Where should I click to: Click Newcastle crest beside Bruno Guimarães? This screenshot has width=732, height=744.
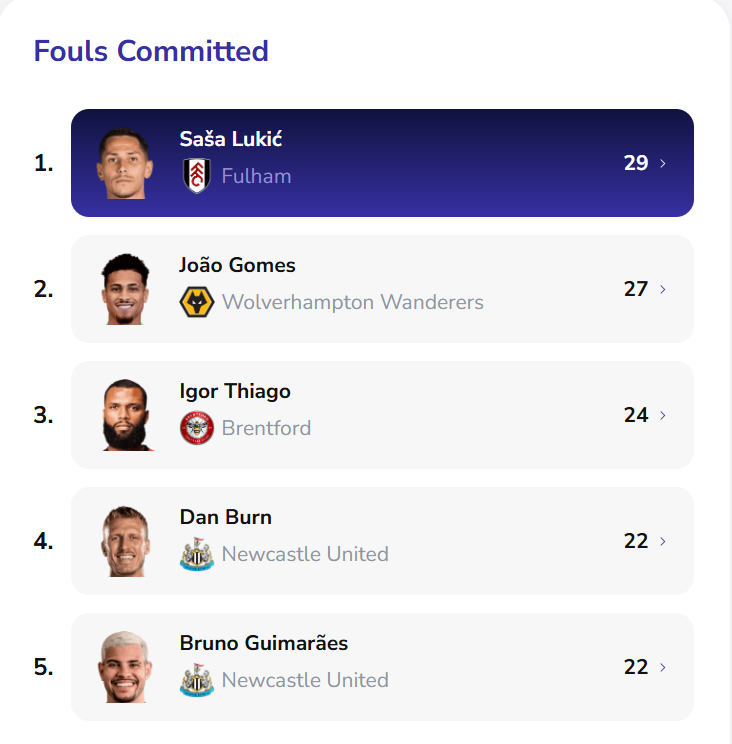point(197,680)
